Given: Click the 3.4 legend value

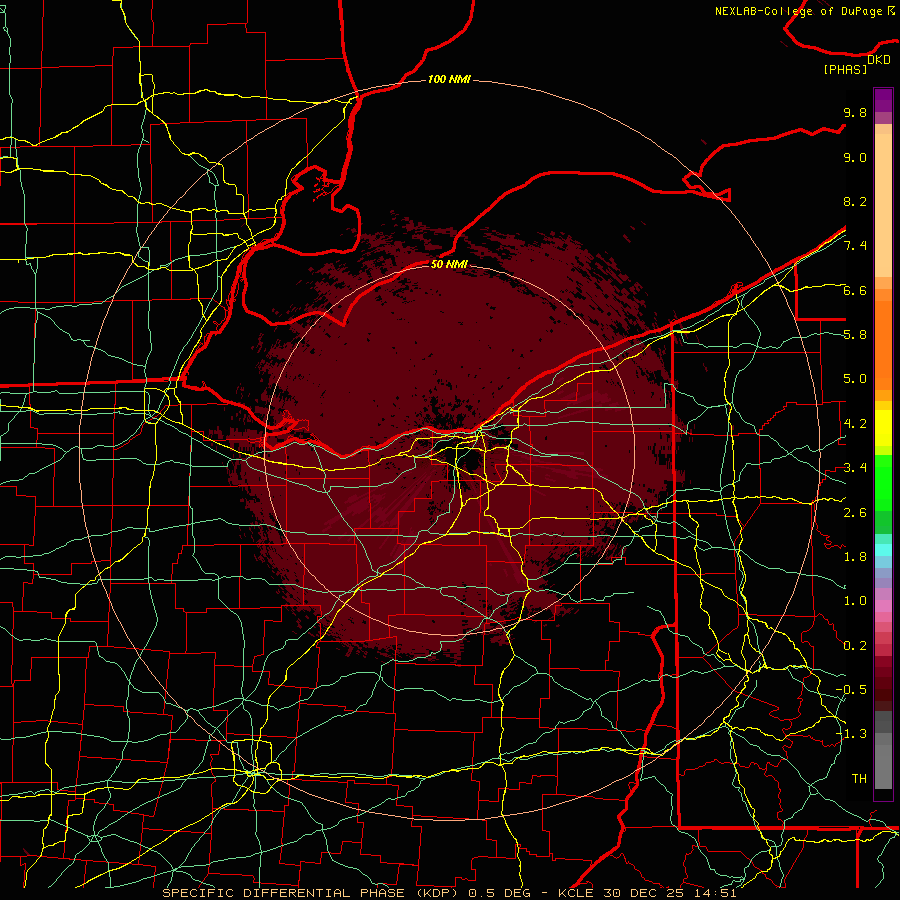Looking at the screenshot, I should (855, 468).
